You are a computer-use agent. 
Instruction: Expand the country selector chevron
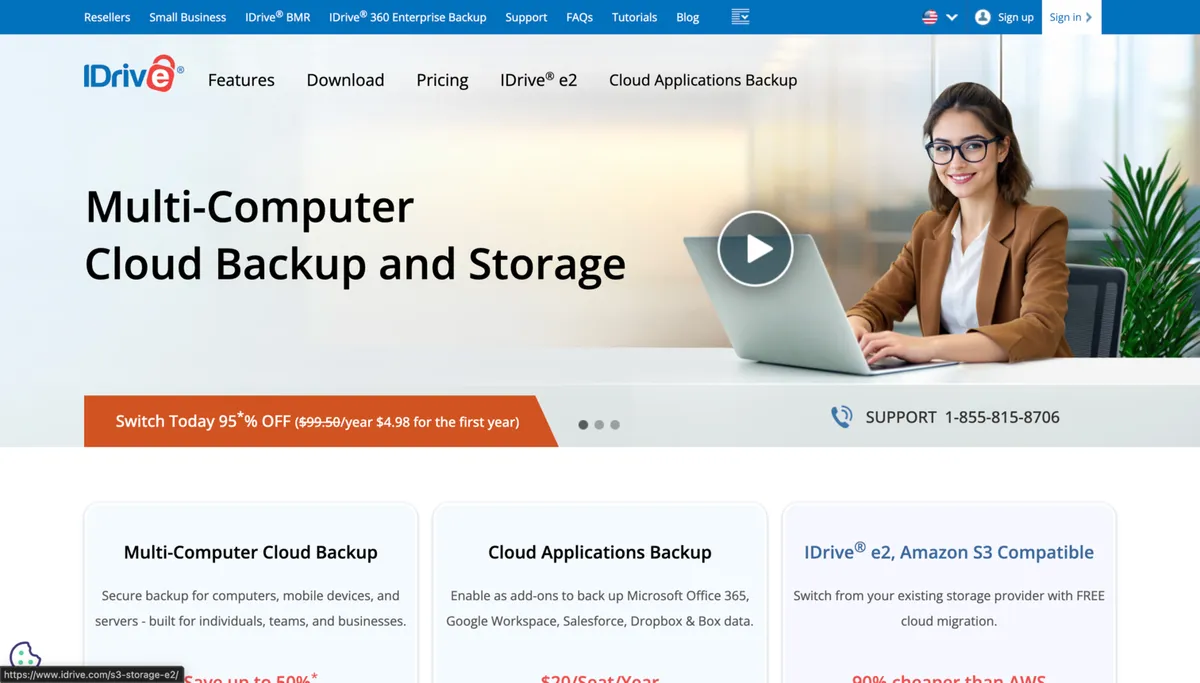pos(952,17)
